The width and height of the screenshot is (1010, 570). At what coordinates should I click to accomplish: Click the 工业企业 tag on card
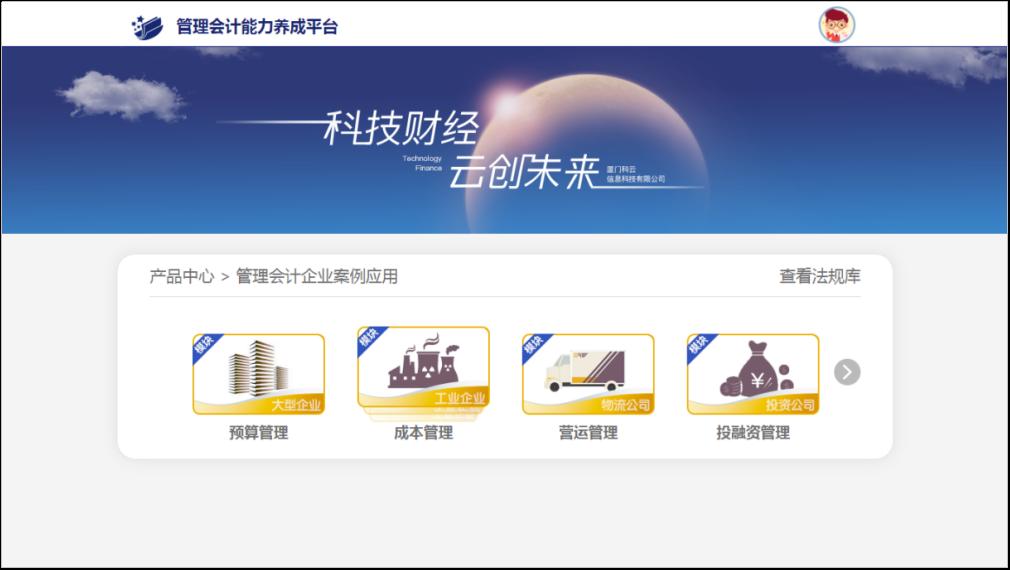[x=459, y=398]
